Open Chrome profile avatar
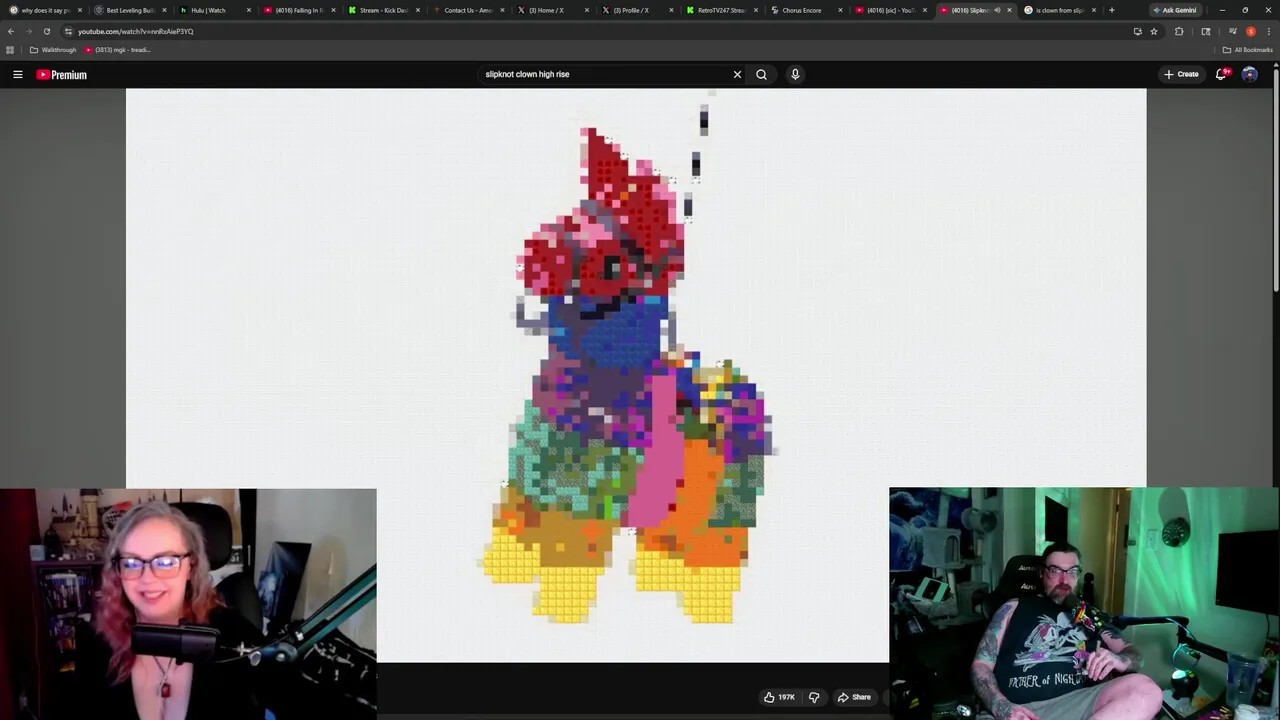 click(x=1250, y=31)
